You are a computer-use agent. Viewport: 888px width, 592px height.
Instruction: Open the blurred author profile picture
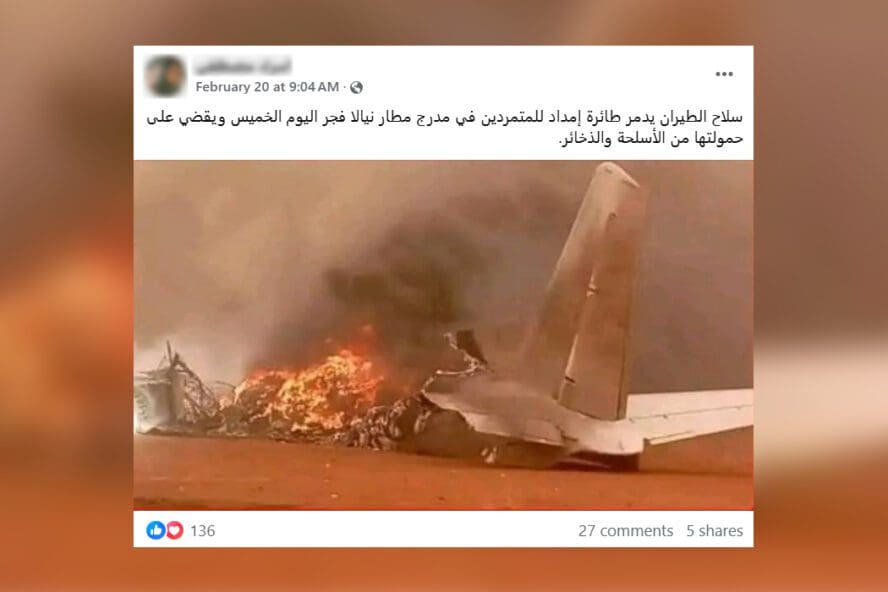tap(165, 76)
